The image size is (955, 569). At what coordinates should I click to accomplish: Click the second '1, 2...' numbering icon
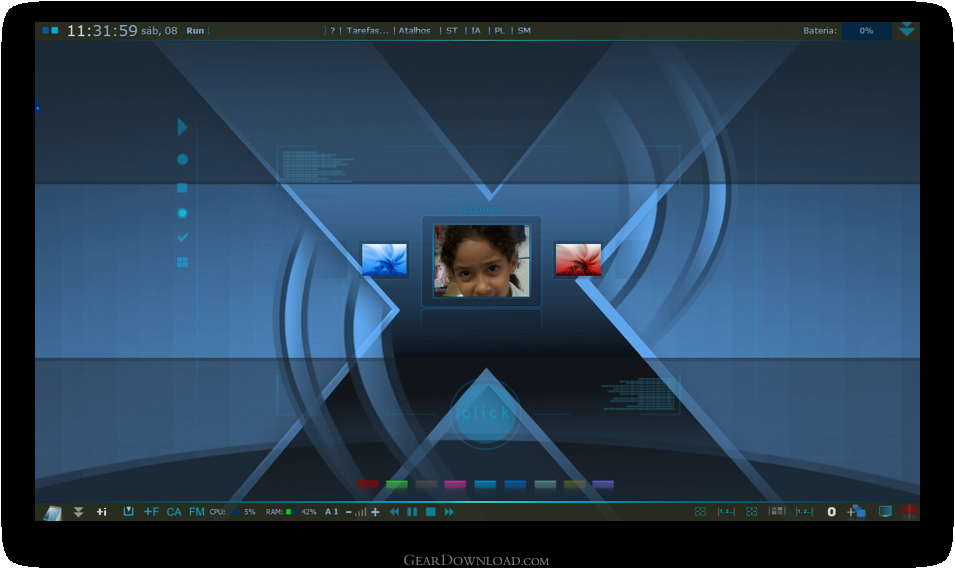pos(804,512)
